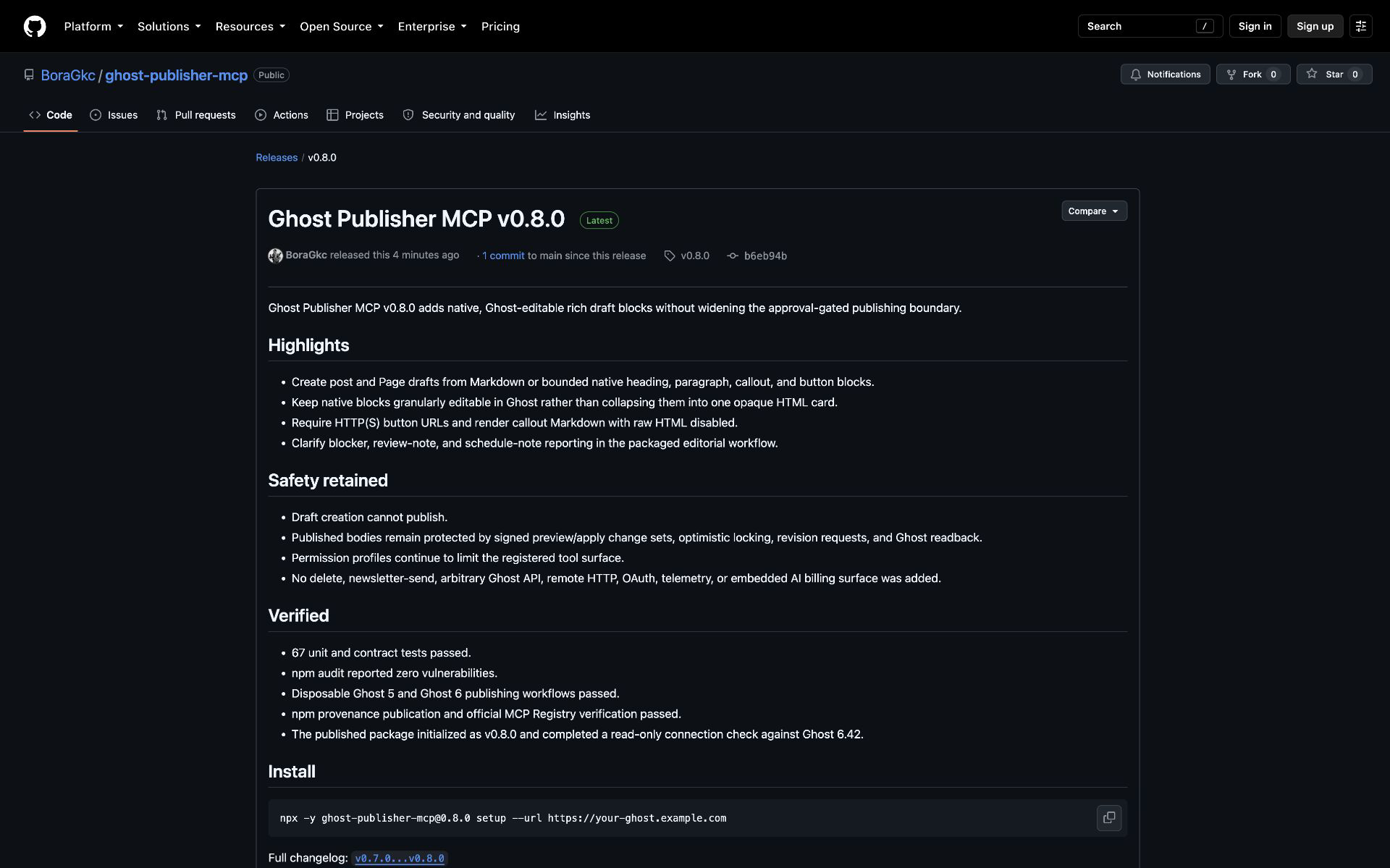Viewport: 1390px width, 868px height.
Task: Open the repository icon beside BoraGkc
Action: (29, 75)
